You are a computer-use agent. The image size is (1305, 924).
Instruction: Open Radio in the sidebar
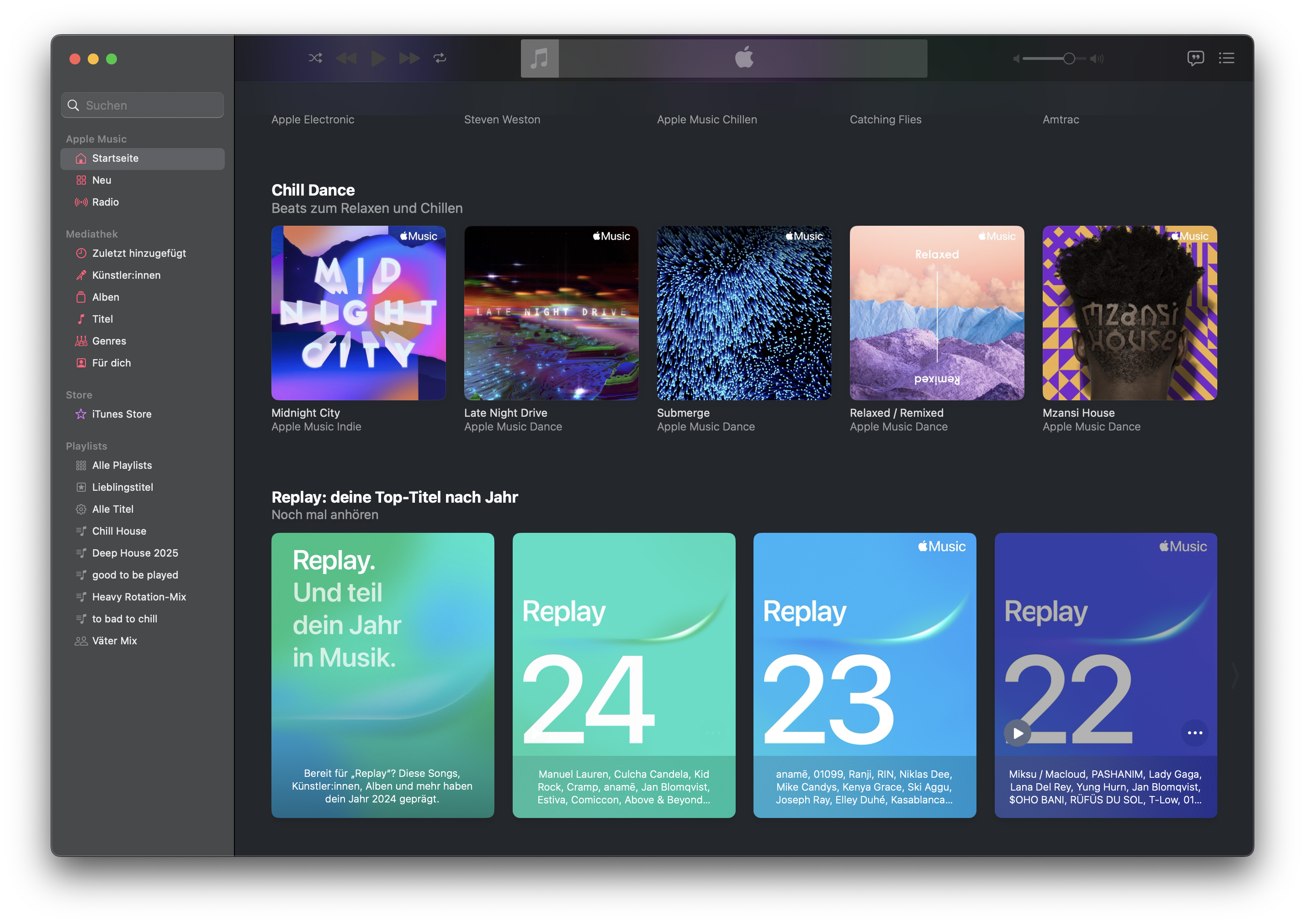[x=105, y=202]
